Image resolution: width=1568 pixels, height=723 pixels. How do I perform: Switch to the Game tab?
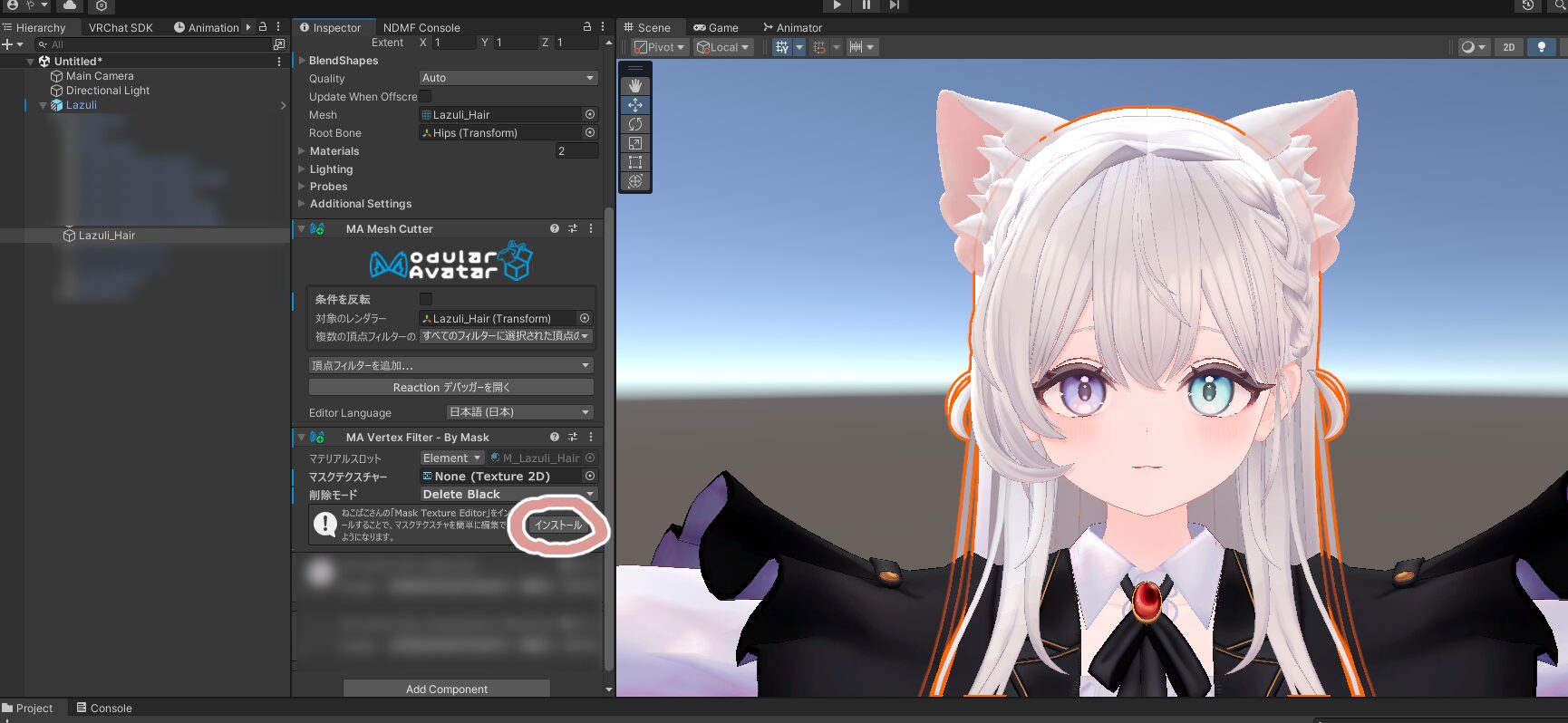pos(716,28)
